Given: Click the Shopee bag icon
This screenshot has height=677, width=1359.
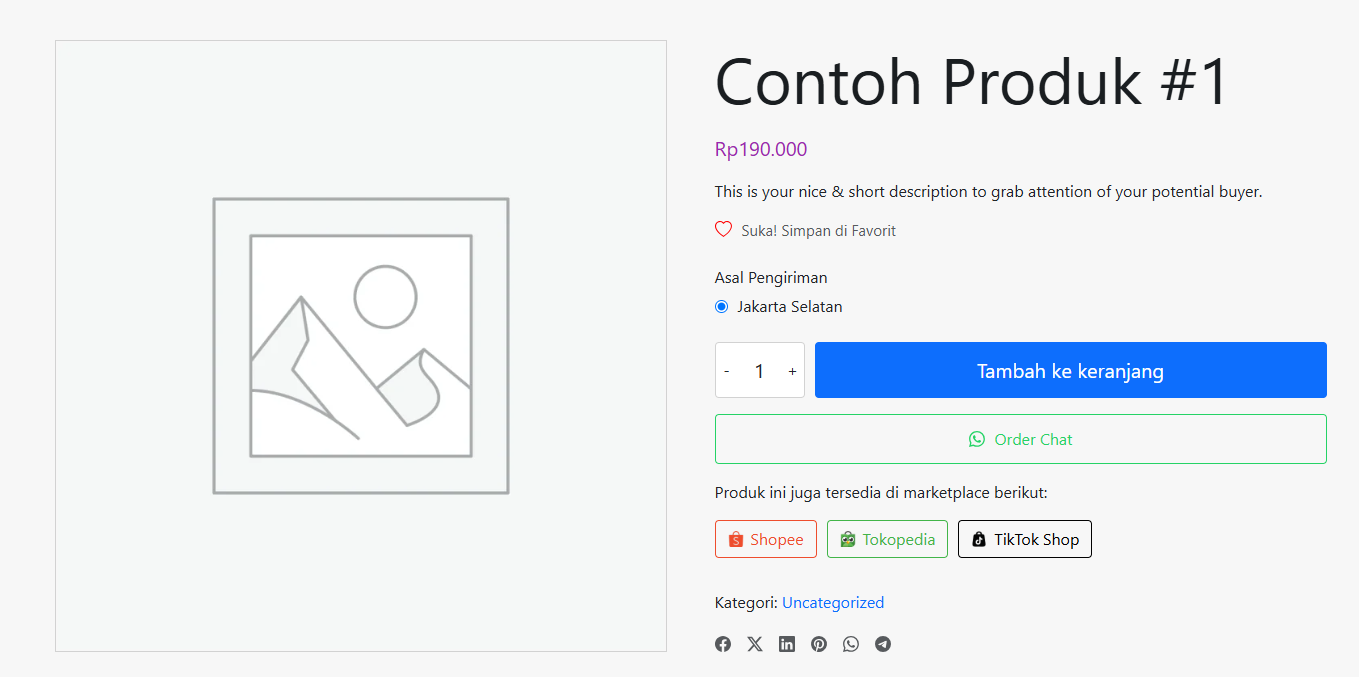Looking at the screenshot, I should point(736,540).
